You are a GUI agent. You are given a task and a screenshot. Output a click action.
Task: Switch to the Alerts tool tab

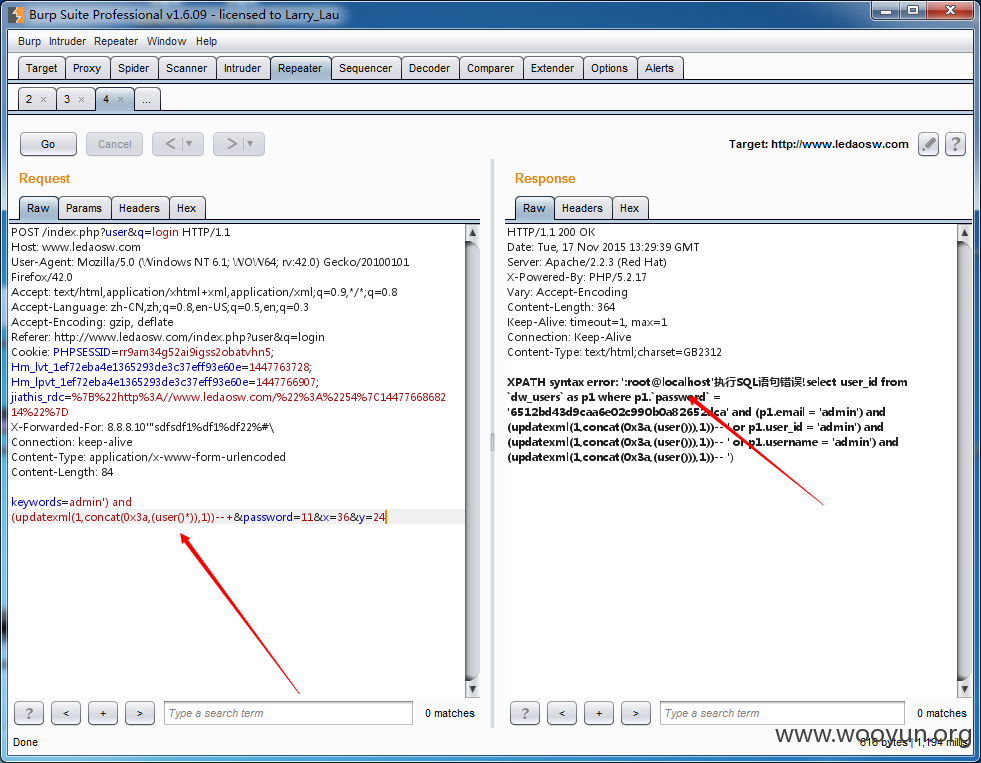tap(659, 68)
